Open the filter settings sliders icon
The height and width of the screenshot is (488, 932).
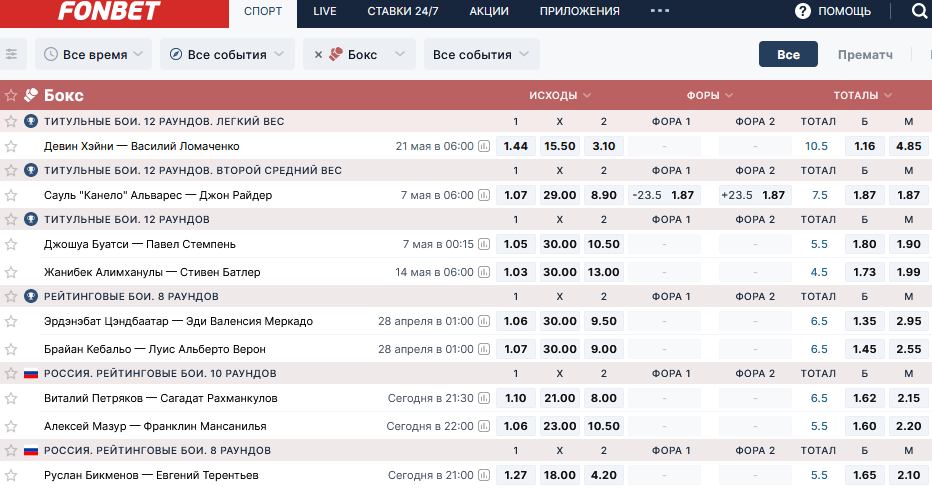(x=11, y=54)
